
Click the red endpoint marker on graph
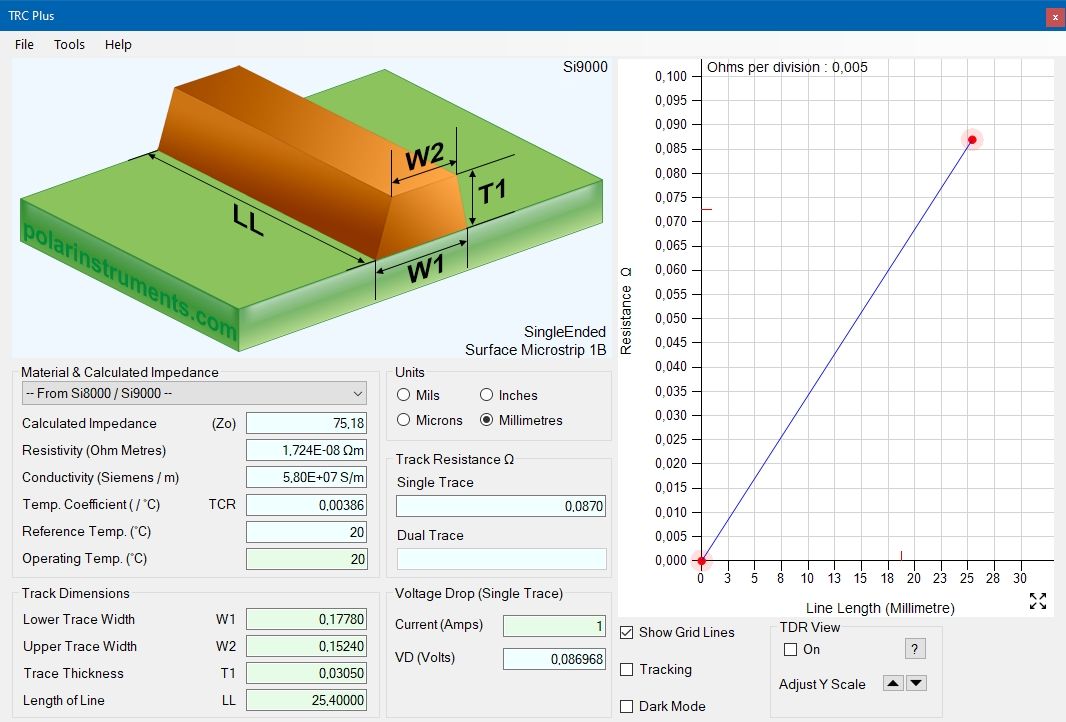[971, 139]
